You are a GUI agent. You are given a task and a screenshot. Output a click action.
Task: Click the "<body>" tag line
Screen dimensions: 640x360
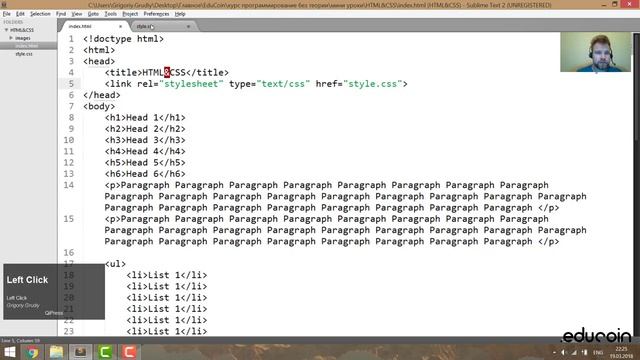[99, 107]
